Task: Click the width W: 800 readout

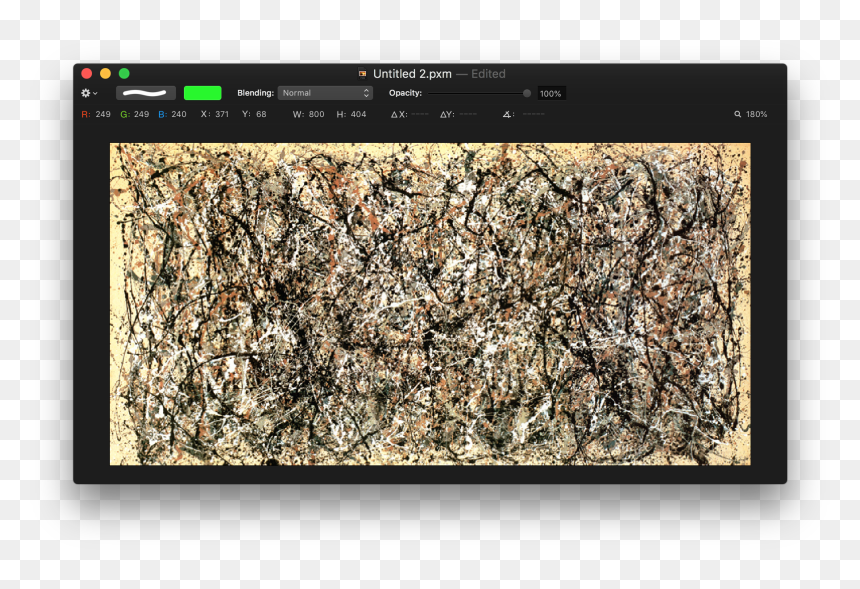Action: point(309,114)
